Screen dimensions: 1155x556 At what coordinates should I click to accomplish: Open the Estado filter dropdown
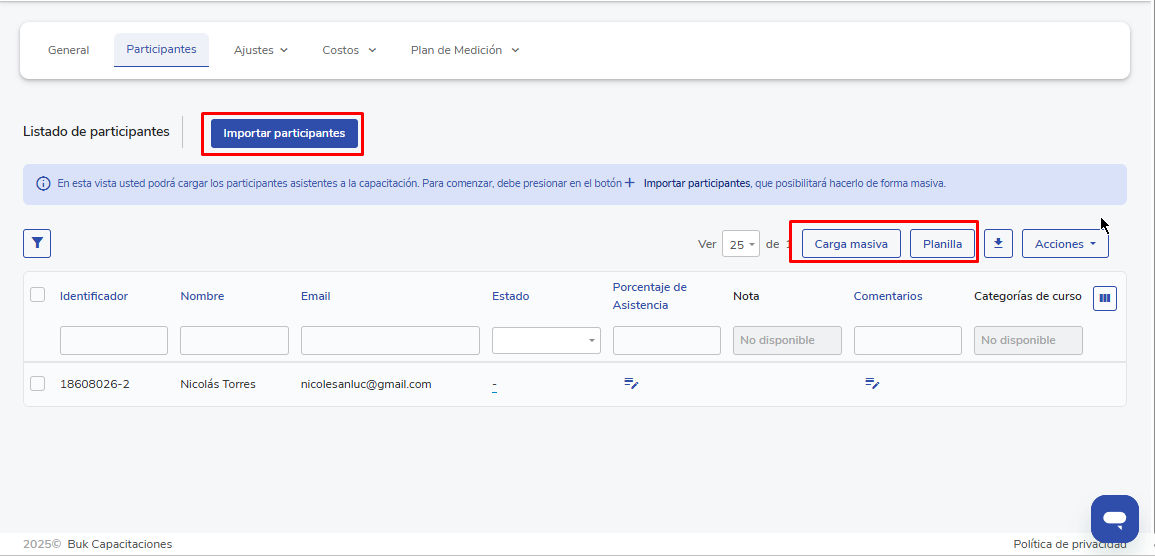click(546, 340)
